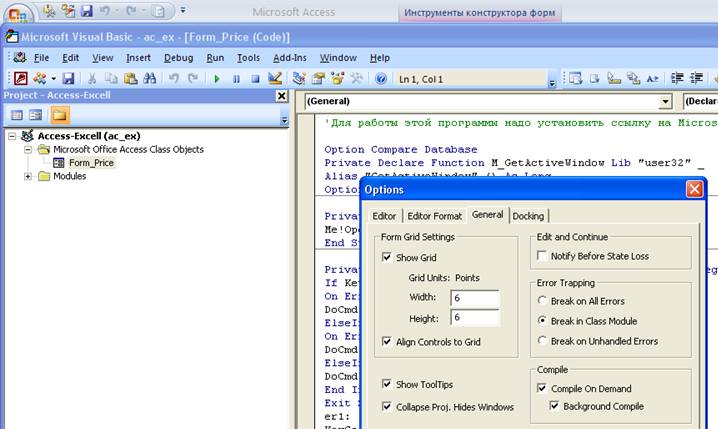Click the Indent icon in Edit toolbar
Image resolution: width=718 pixels, height=429 pixels.
pos(677,79)
